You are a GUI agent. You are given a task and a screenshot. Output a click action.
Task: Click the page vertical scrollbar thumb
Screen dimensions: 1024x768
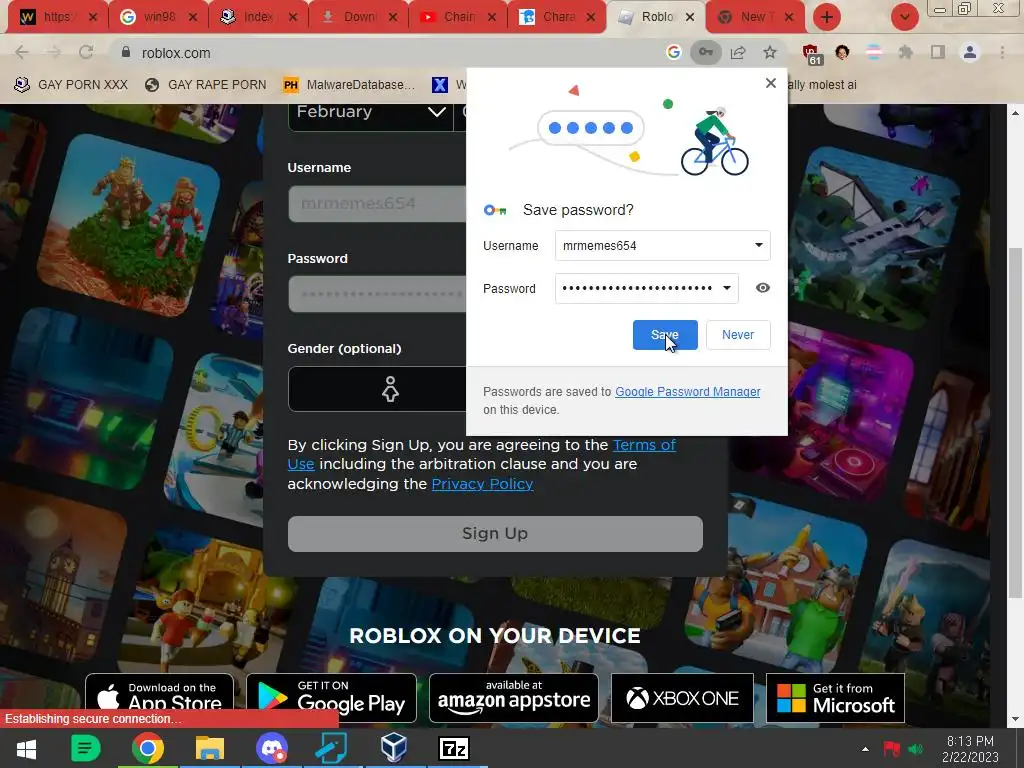click(1015, 422)
